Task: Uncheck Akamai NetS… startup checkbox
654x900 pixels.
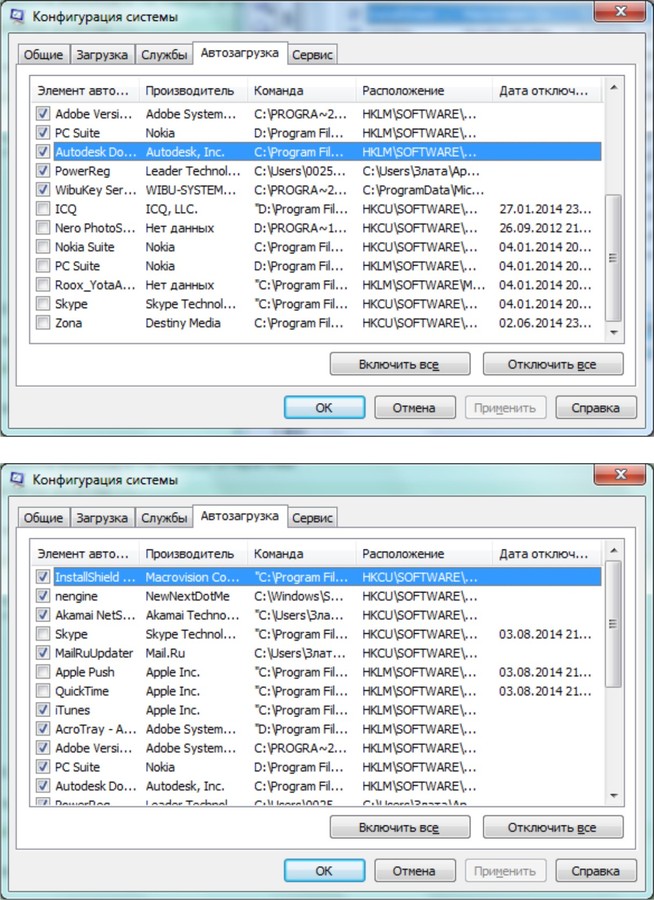Action: point(43,615)
